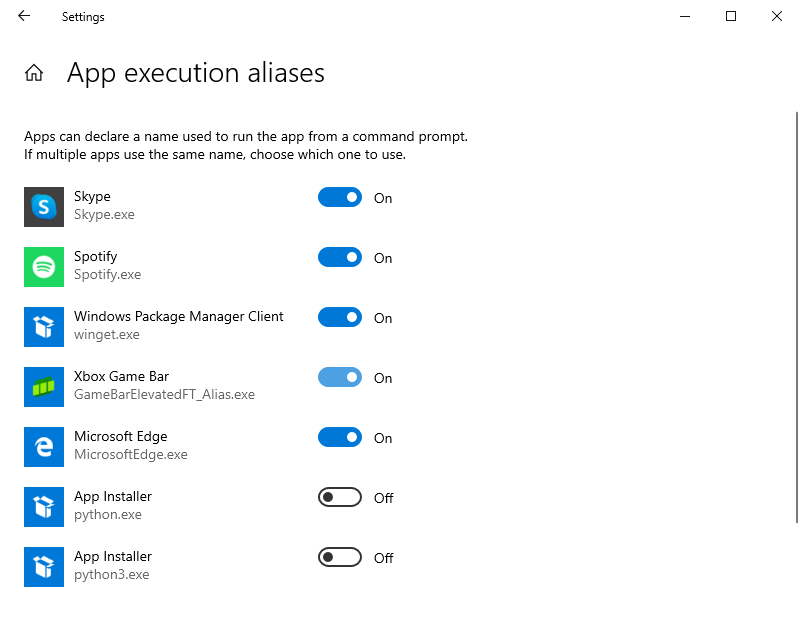Viewport: 800px width, 632px height.
Task: Disable the Spotify.exe alias switch
Action: (x=340, y=258)
